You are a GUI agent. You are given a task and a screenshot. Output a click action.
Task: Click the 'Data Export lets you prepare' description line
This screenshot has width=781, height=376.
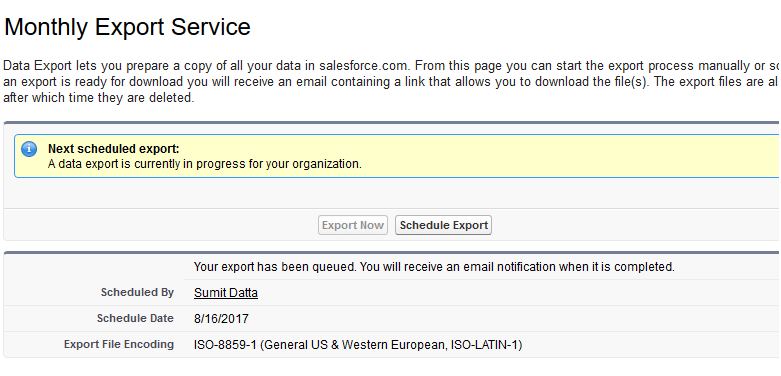point(391,66)
